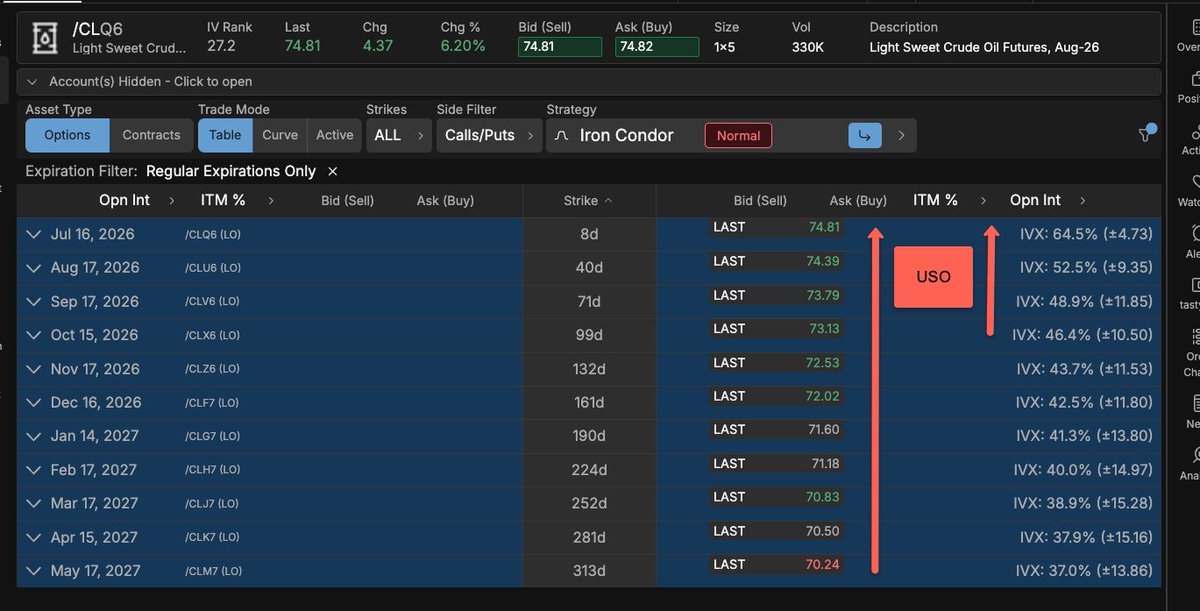
Task: Remove the Regular Expirations Only filter
Action: [x=333, y=171]
